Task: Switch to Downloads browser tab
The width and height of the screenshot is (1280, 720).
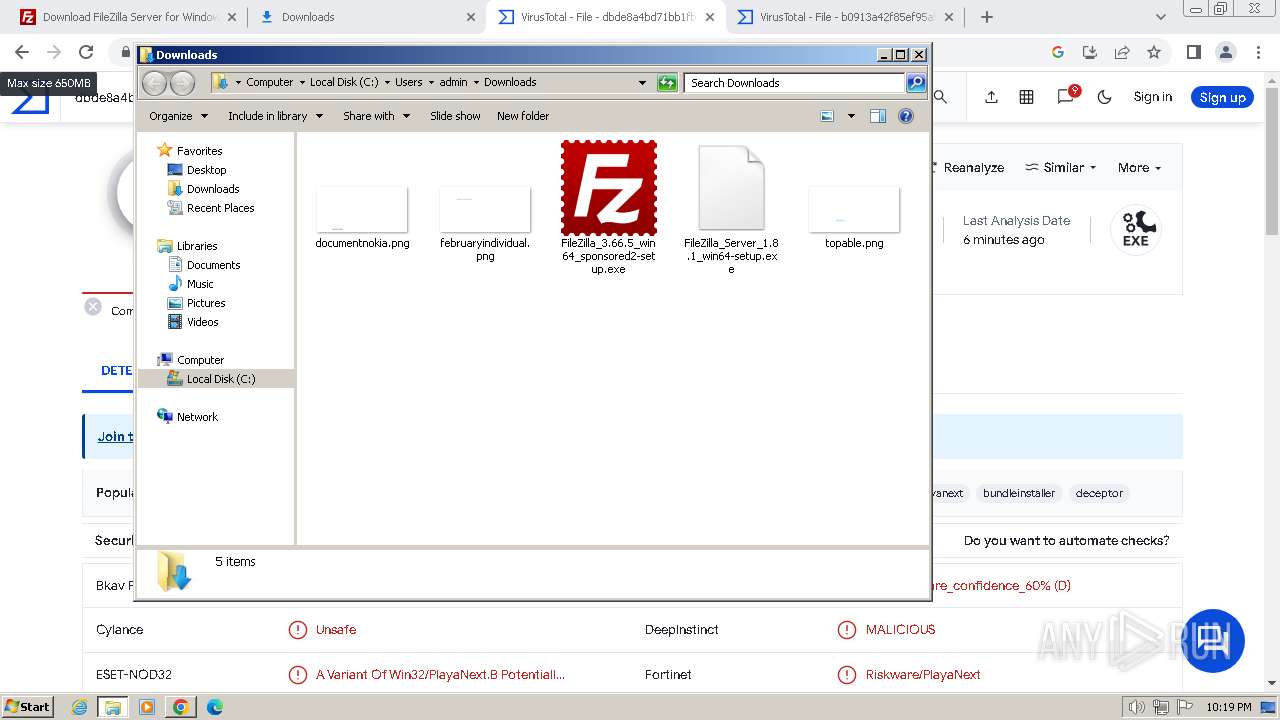Action: point(366,17)
